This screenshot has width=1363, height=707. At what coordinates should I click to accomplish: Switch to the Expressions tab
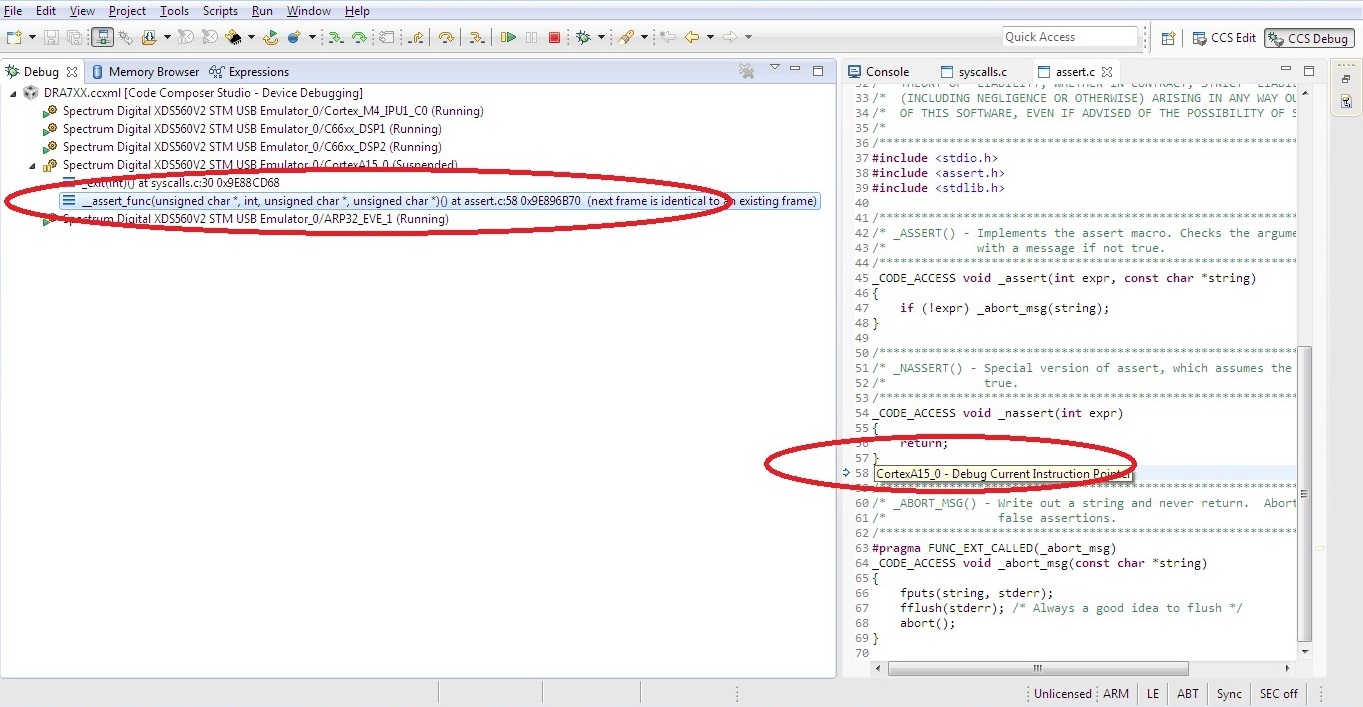point(249,72)
